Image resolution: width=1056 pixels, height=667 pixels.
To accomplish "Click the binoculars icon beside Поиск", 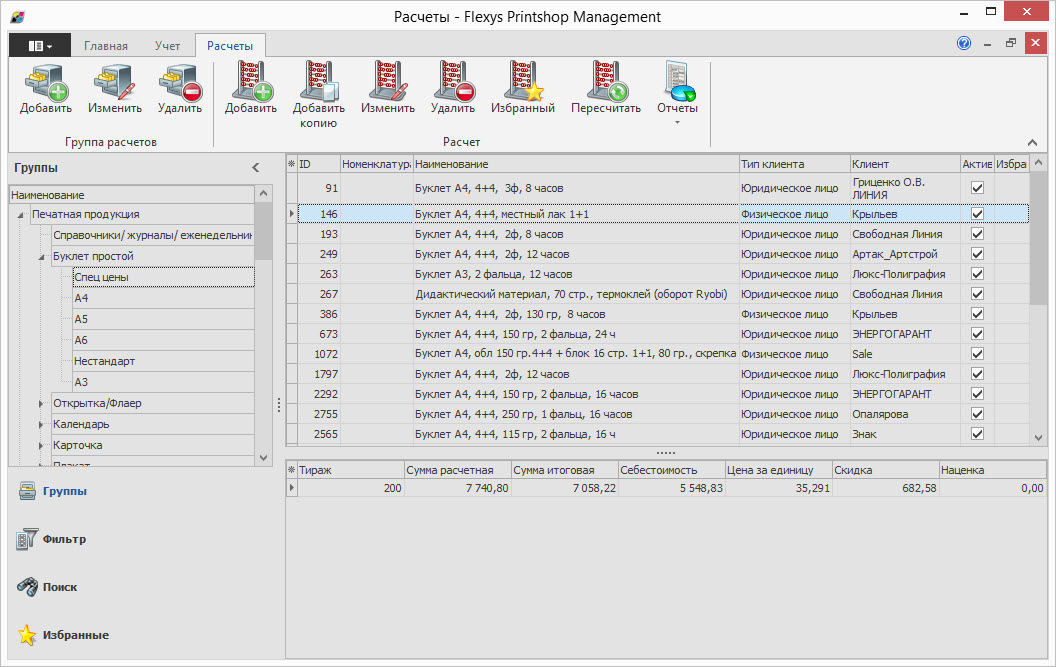I will click(27, 587).
